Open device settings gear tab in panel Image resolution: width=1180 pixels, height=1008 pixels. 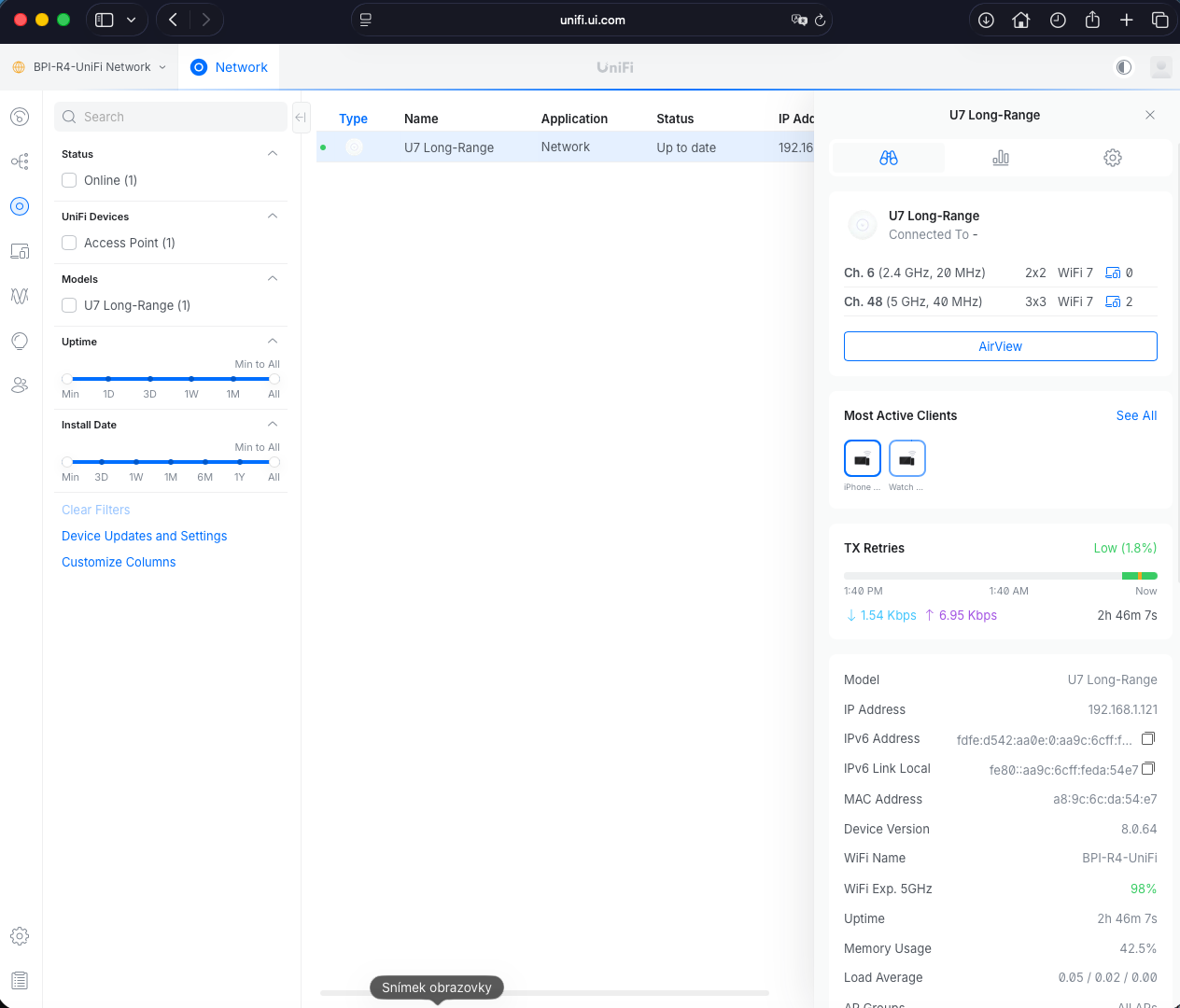coord(1112,158)
